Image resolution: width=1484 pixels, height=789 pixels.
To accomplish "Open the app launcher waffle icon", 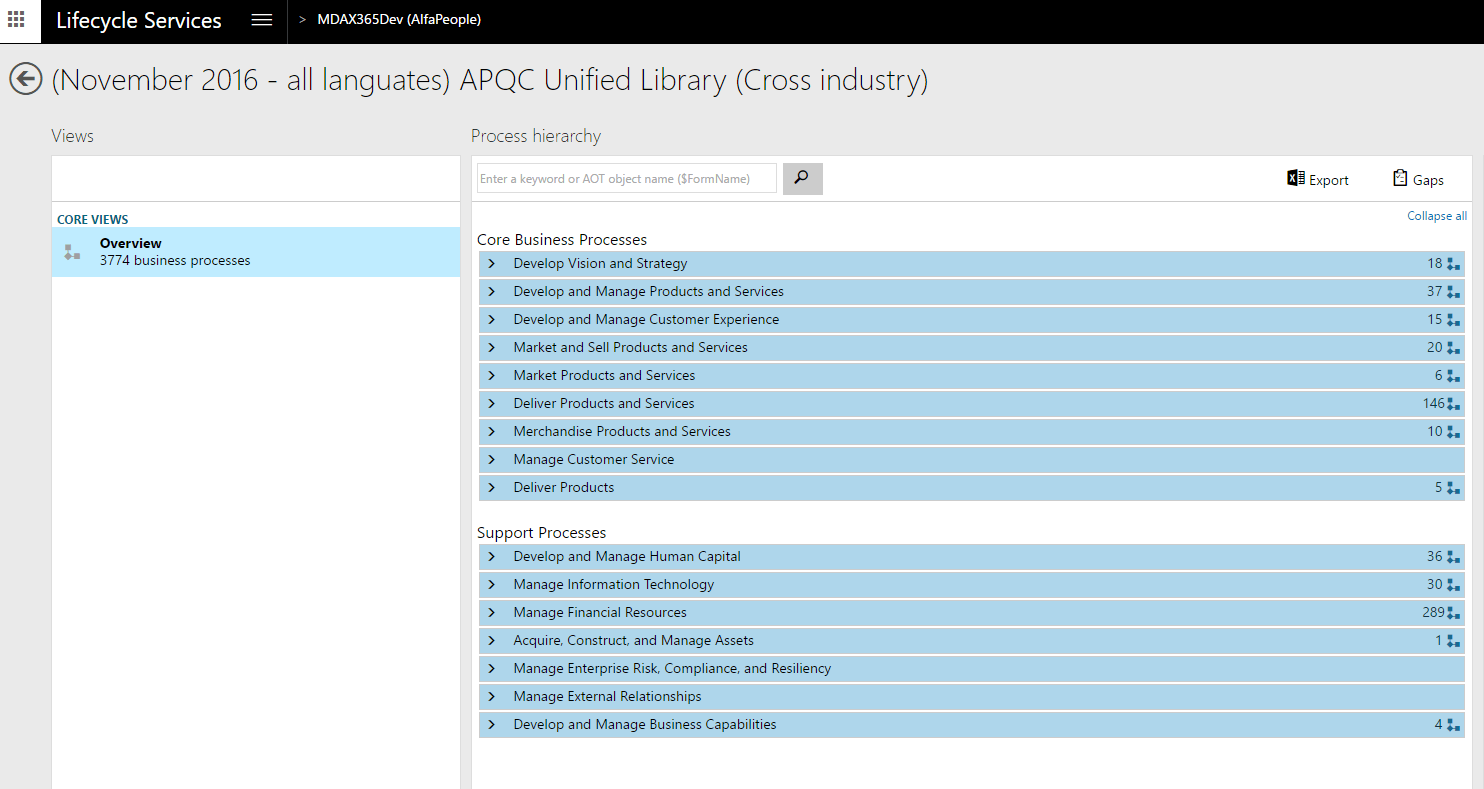I will click(x=16, y=20).
